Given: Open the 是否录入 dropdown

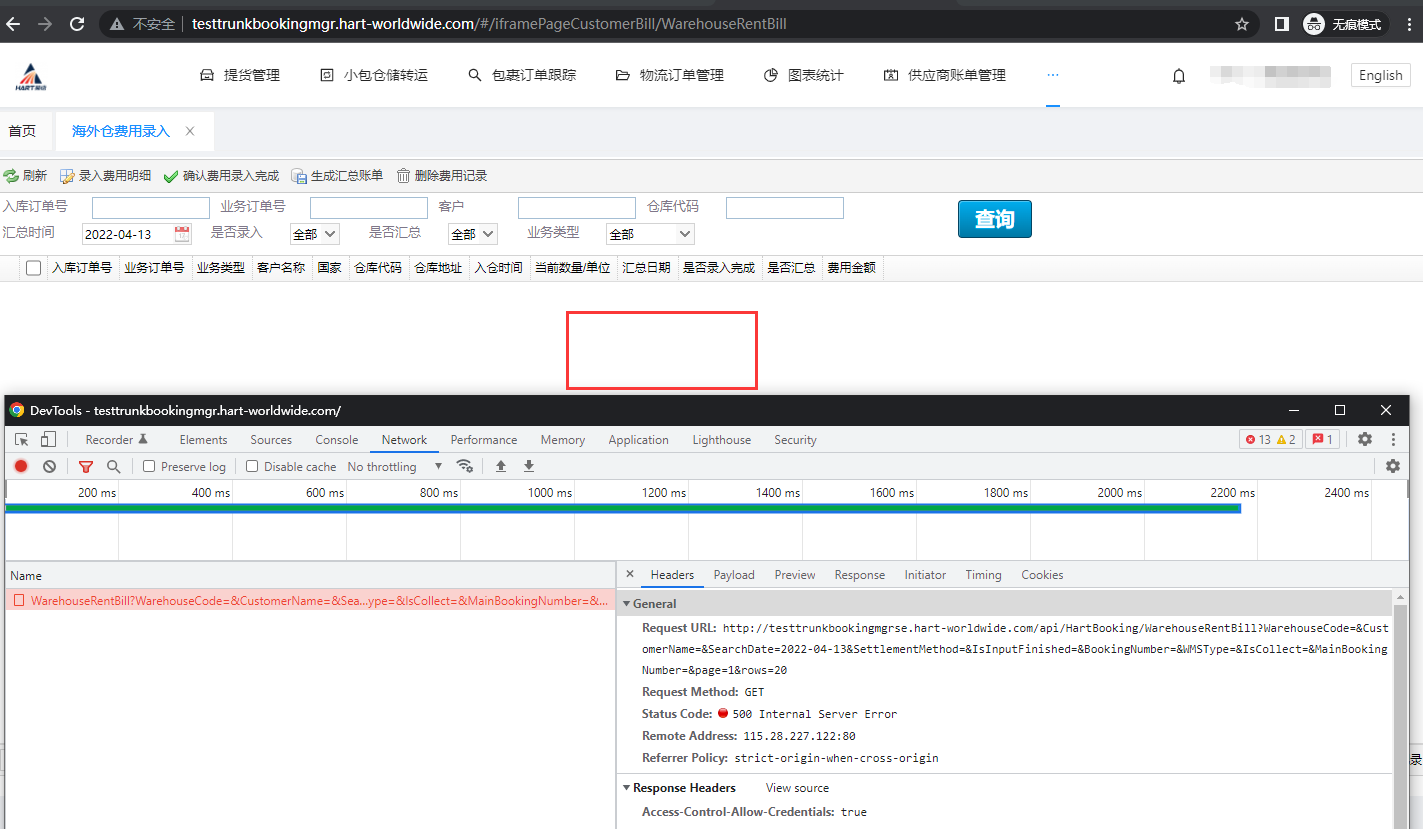Looking at the screenshot, I should [x=315, y=234].
